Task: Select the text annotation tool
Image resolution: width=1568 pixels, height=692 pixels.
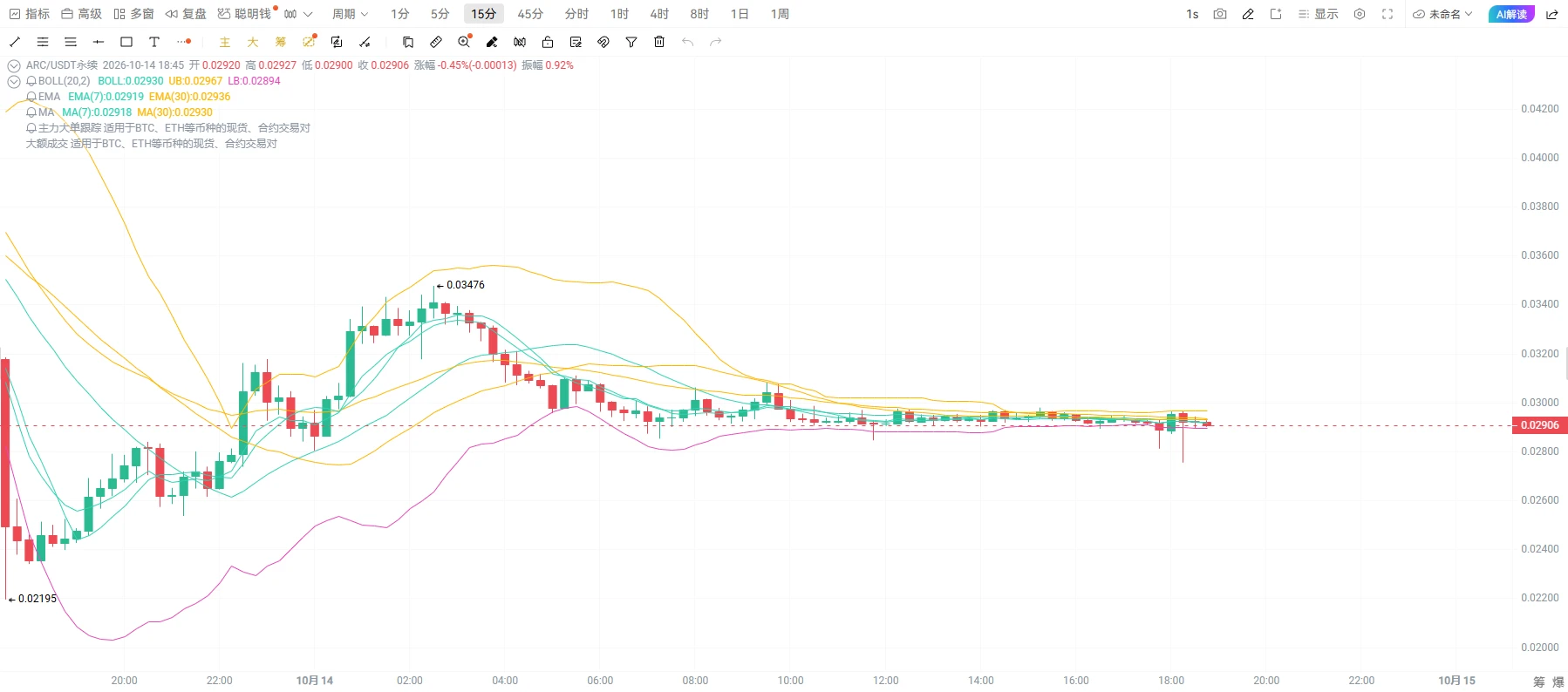Action: click(x=154, y=42)
